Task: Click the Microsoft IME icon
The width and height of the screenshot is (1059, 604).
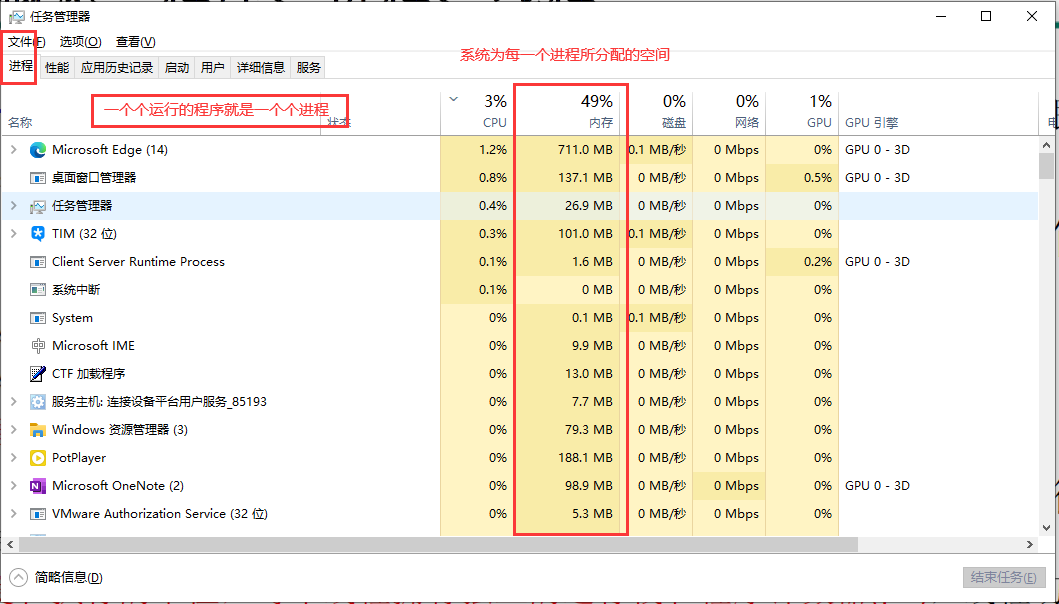Action: tap(38, 346)
